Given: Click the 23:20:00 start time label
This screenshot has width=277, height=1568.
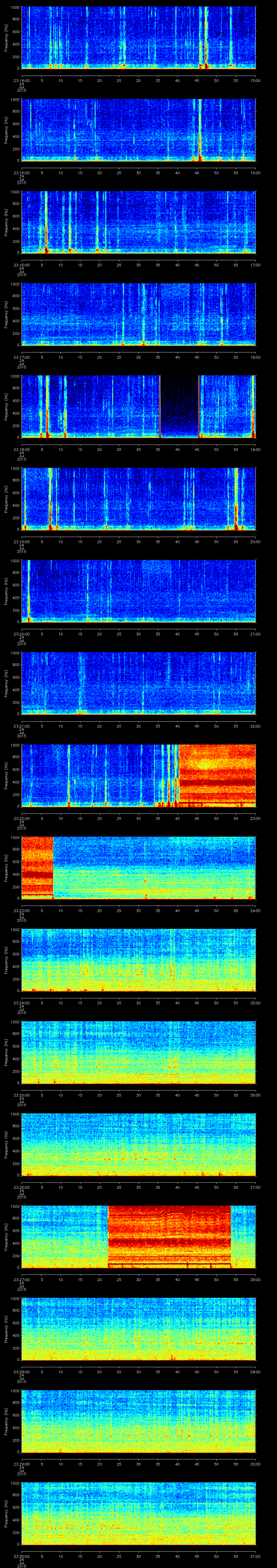Looking at the screenshot, I should click(x=21, y=634).
